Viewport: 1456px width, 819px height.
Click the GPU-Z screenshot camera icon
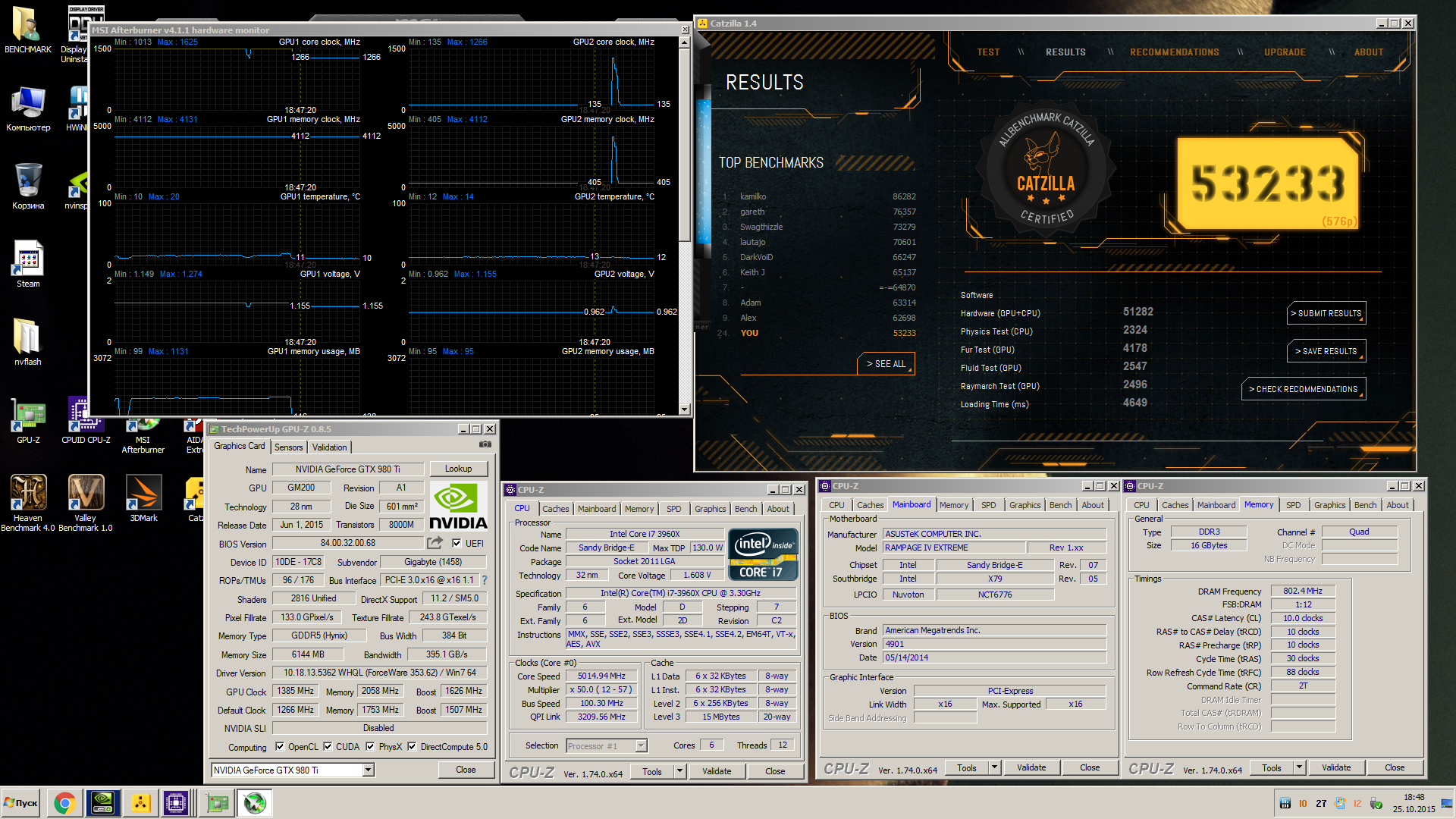pyautogui.click(x=485, y=444)
